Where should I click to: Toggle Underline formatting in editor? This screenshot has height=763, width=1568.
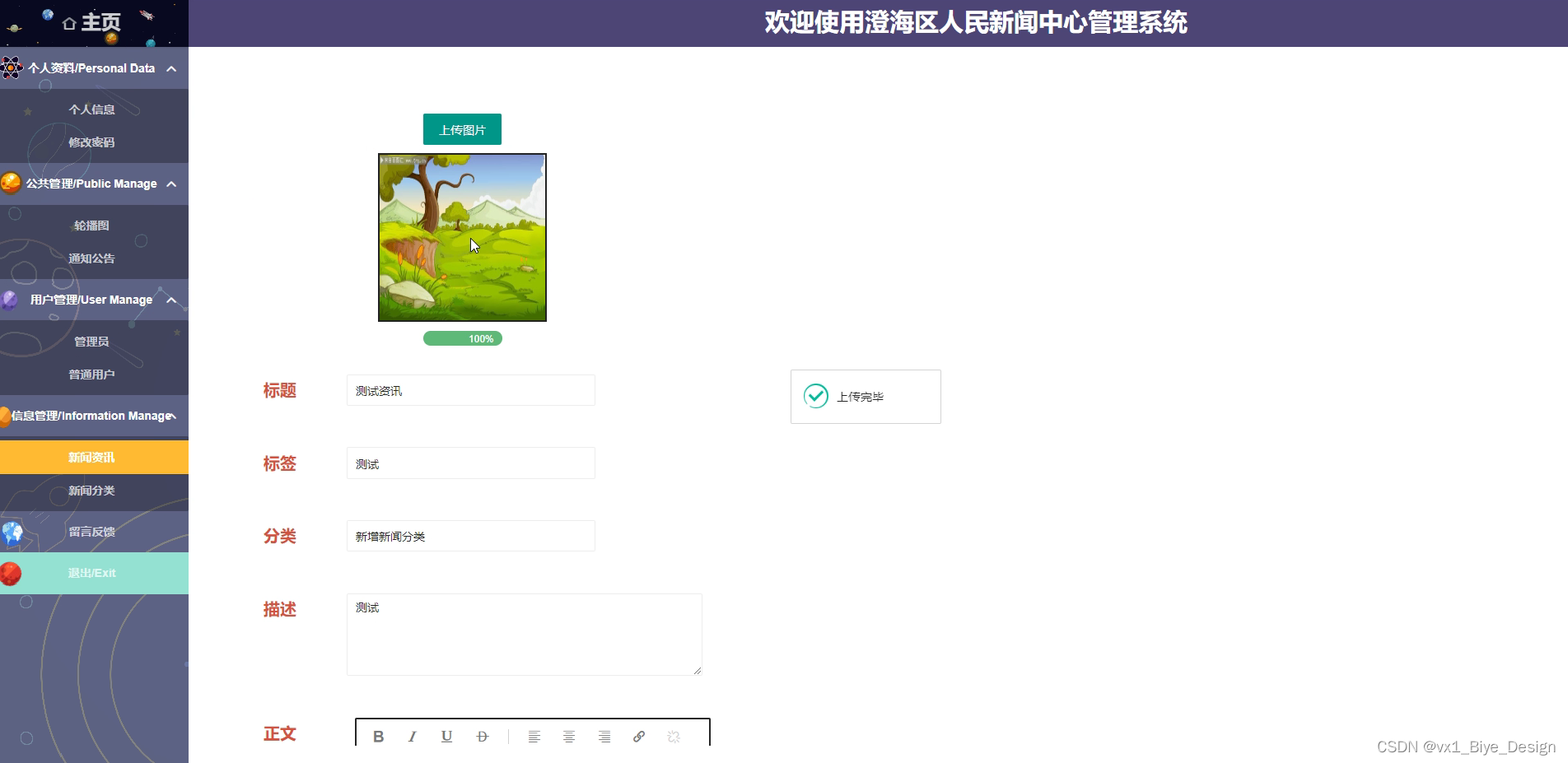(x=446, y=737)
